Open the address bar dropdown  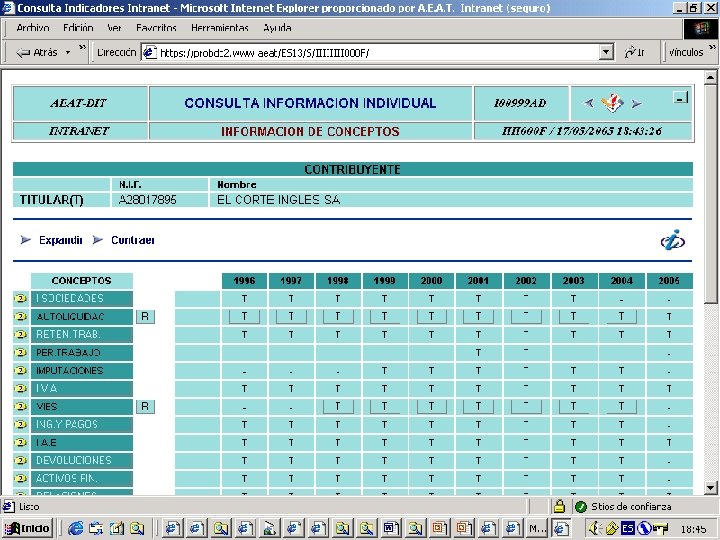tap(607, 52)
